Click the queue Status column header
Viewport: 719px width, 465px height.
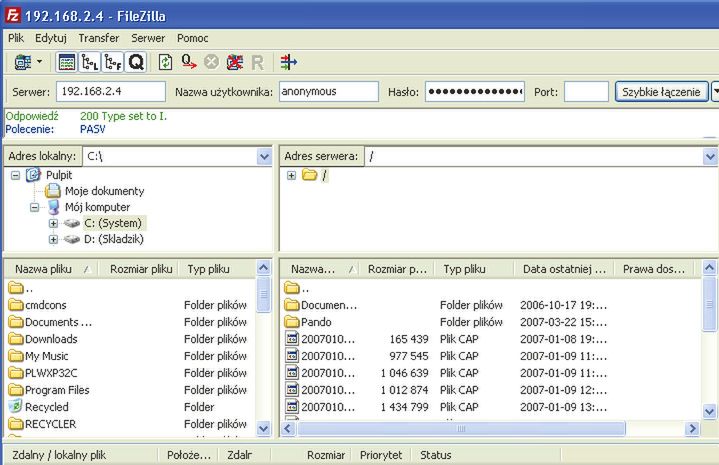click(436, 455)
